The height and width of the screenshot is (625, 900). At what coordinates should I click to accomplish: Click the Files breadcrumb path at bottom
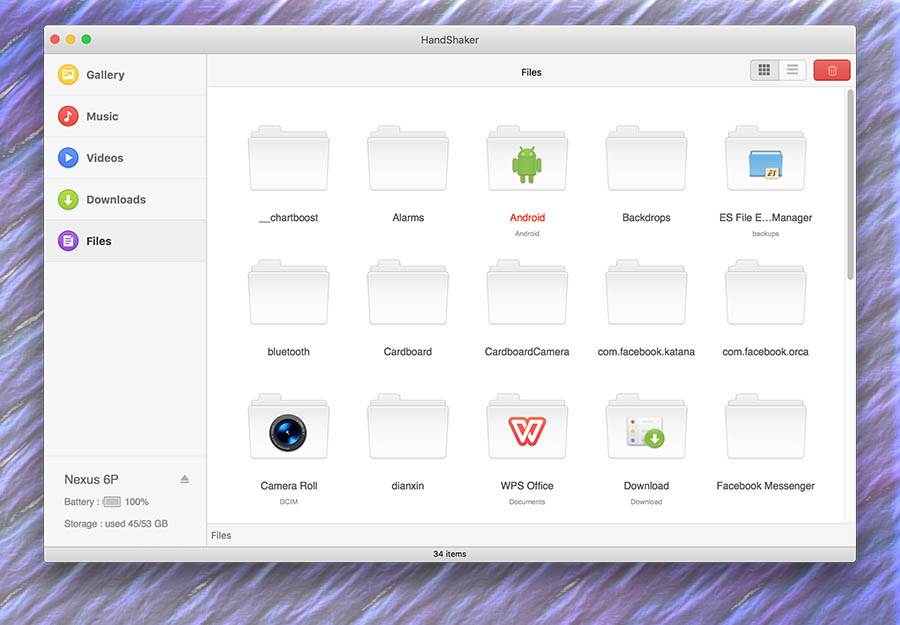coord(222,535)
